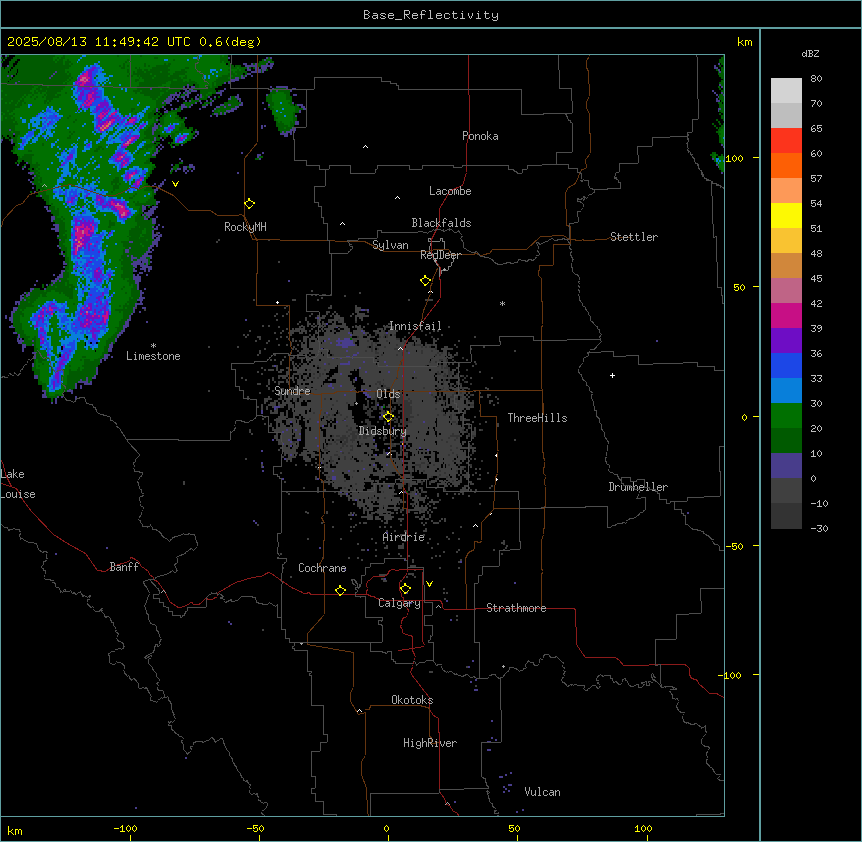Click the RockyMH label

click(x=245, y=227)
